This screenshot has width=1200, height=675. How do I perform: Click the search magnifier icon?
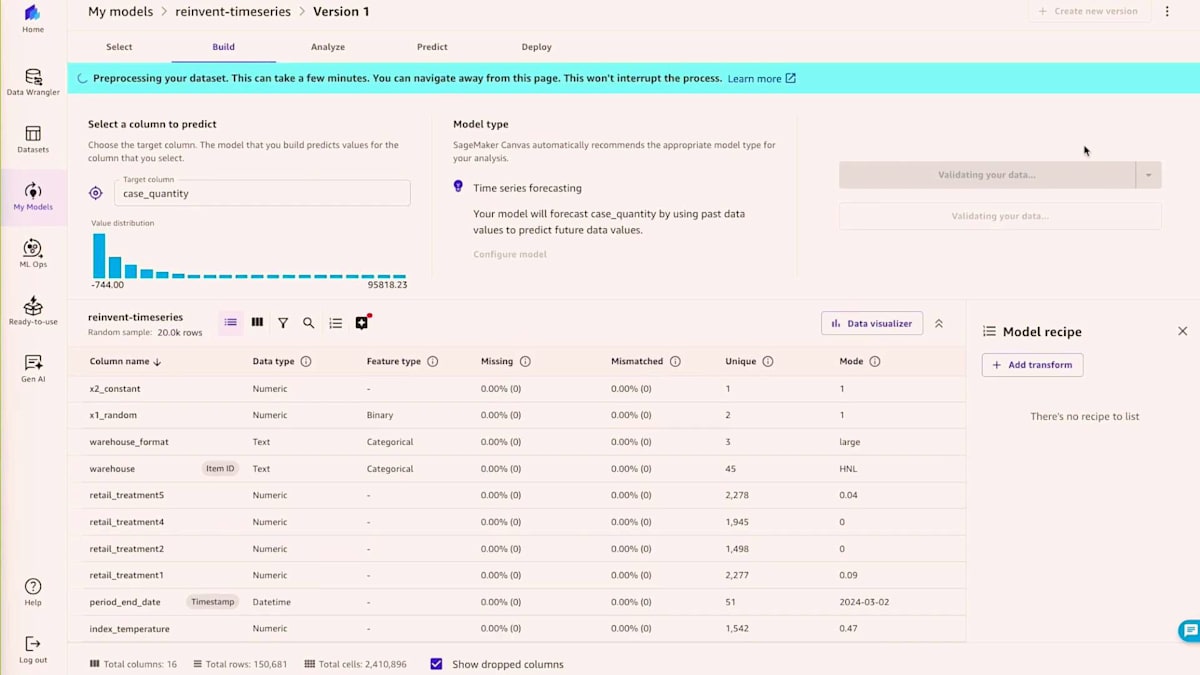309,323
